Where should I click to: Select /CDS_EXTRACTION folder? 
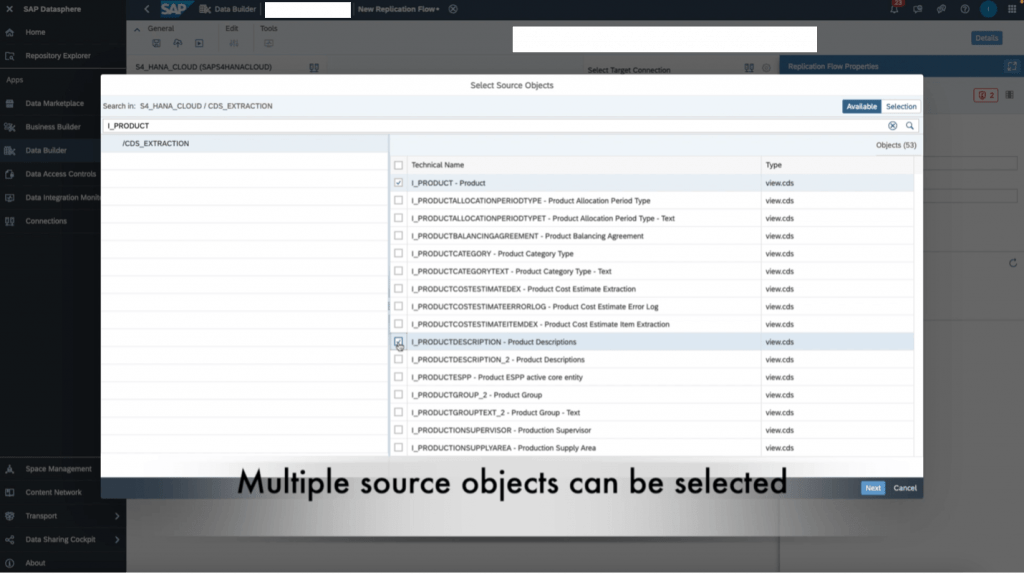pyautogui.click(x=245, y=144)
